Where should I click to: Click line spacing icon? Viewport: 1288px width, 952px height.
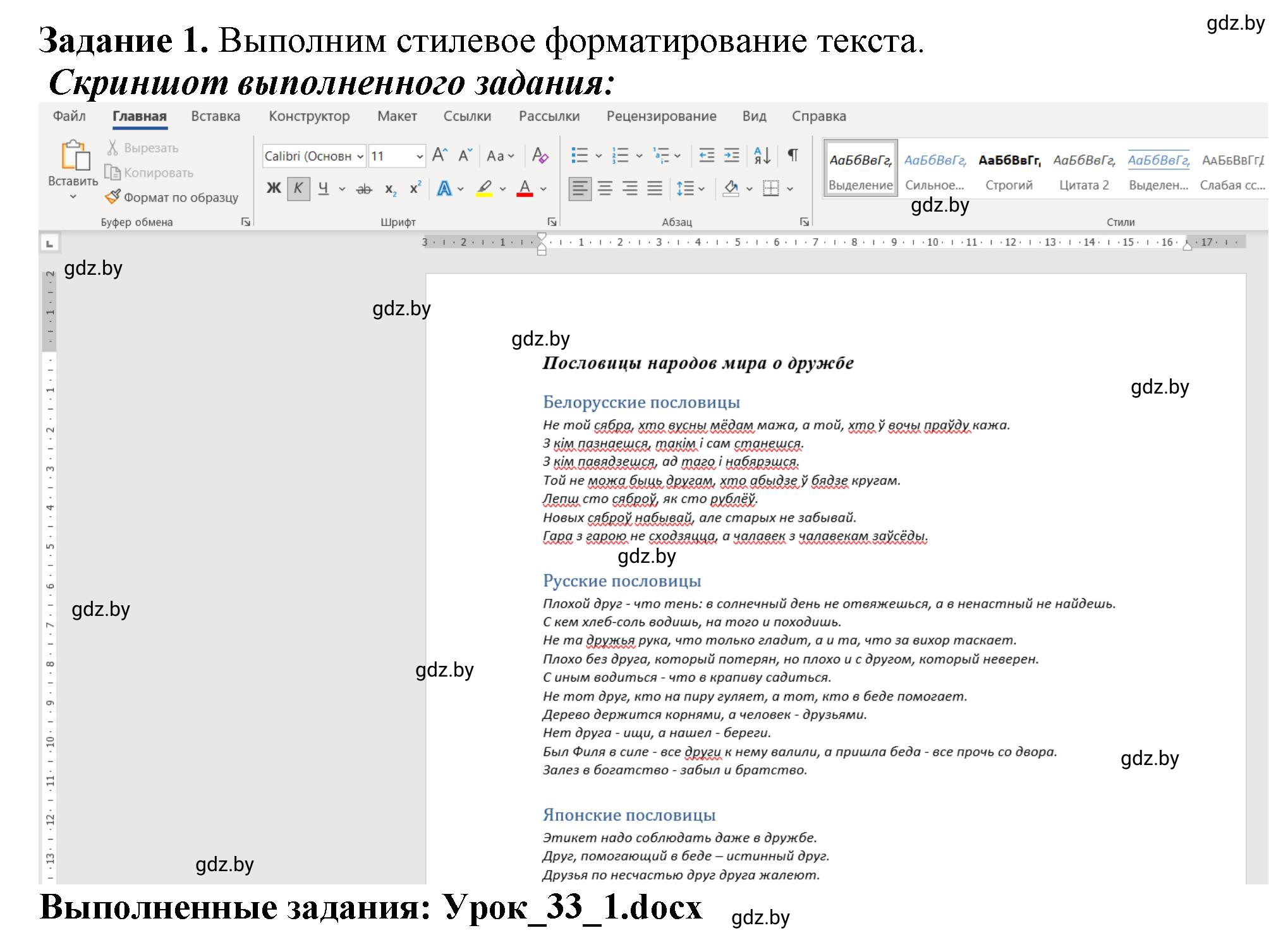pyautogui.click(x=685, y=188)
